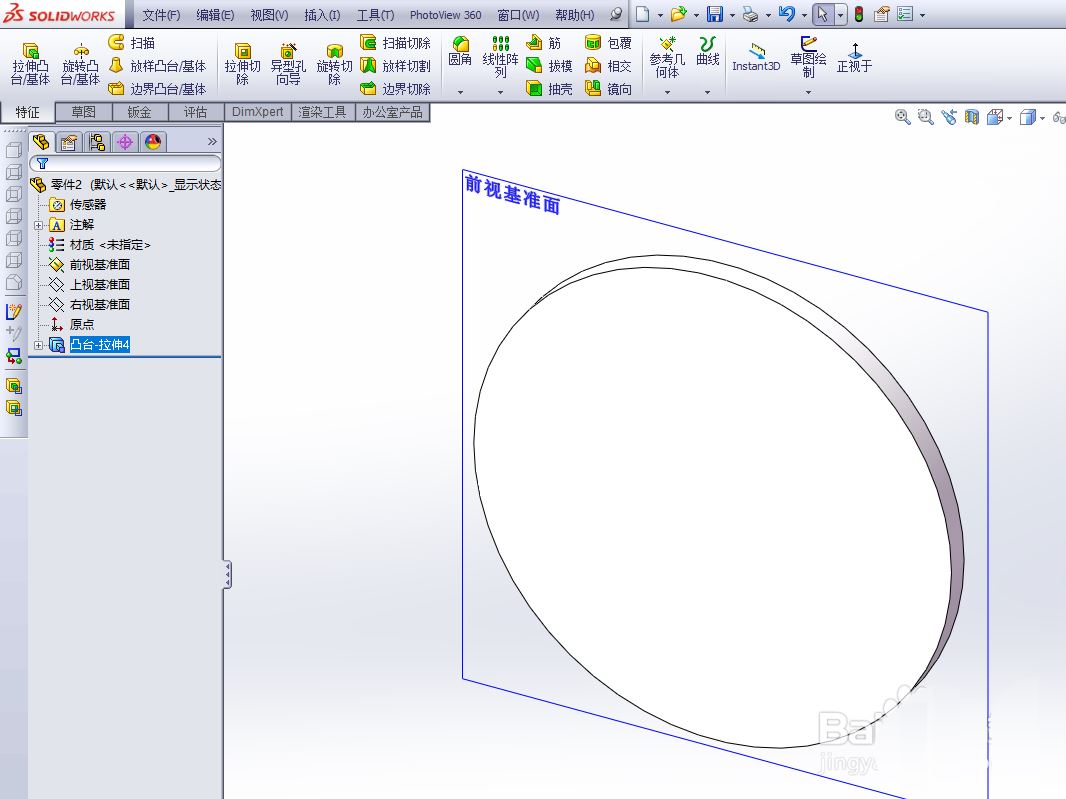Open the 帮助(H) menu

pyautogui.click(x=574, y=15)
